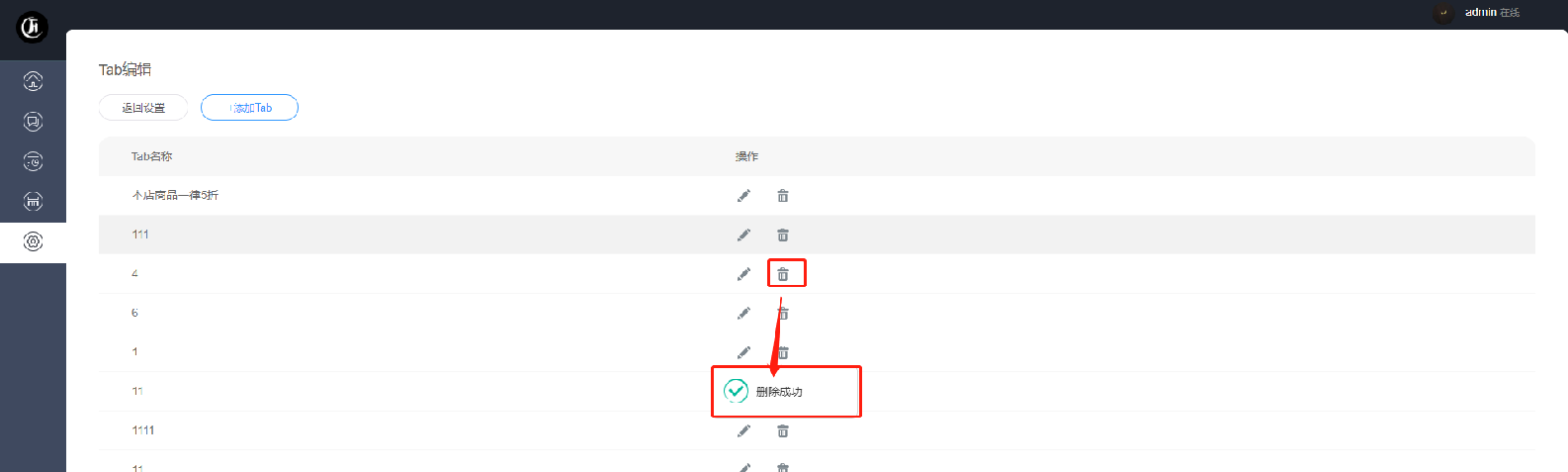
Task: Edit the tab named 4
Action: (743, 274)
